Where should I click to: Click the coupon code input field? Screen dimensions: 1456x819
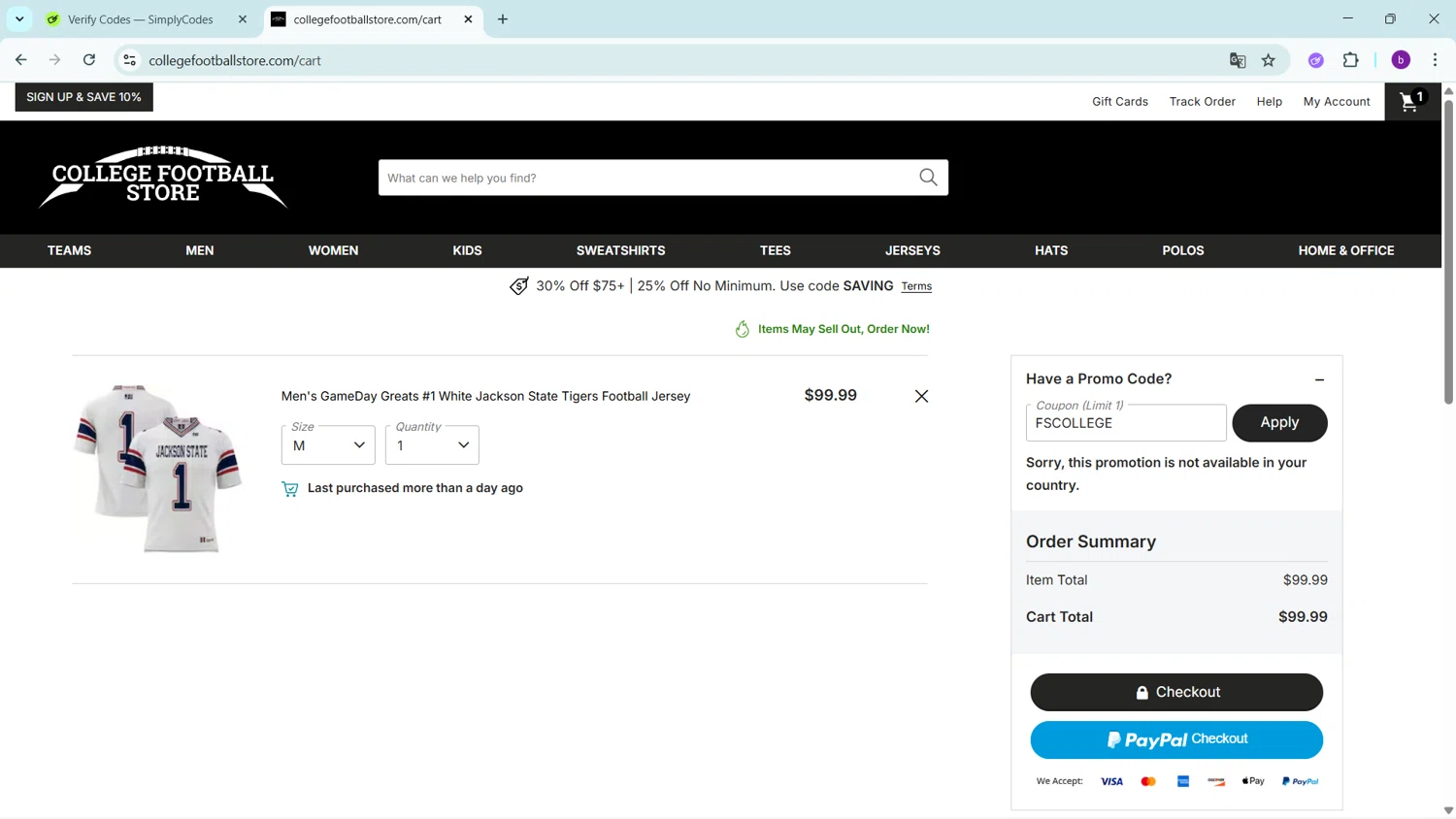(1126, 423)
